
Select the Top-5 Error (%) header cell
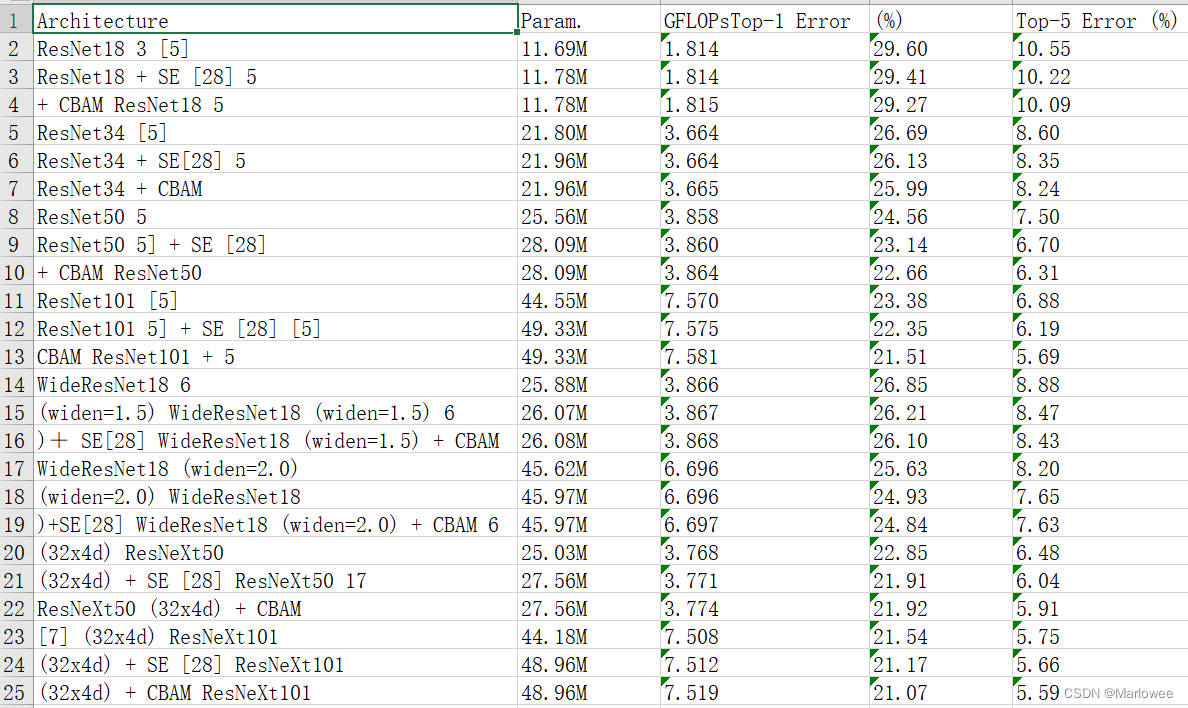[x=1100, y=20]
